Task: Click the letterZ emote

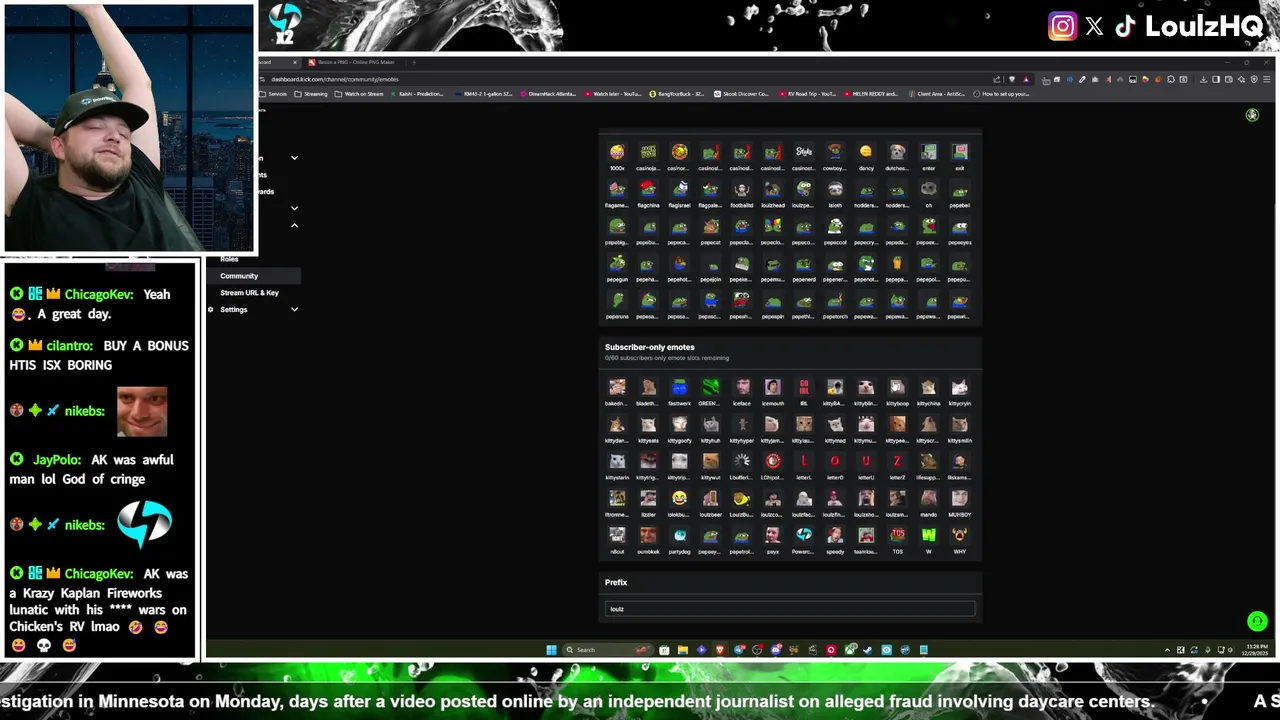Action: pos(897,462)
